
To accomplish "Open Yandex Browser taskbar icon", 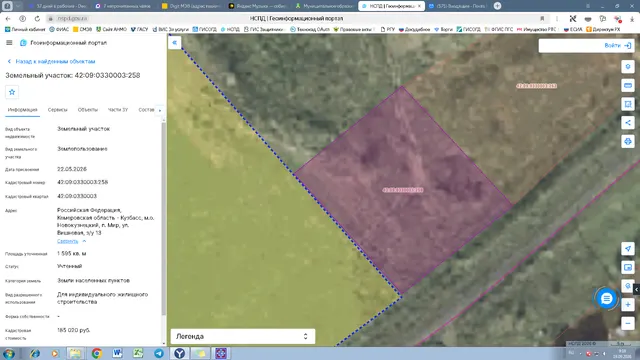I will [179, 353].
